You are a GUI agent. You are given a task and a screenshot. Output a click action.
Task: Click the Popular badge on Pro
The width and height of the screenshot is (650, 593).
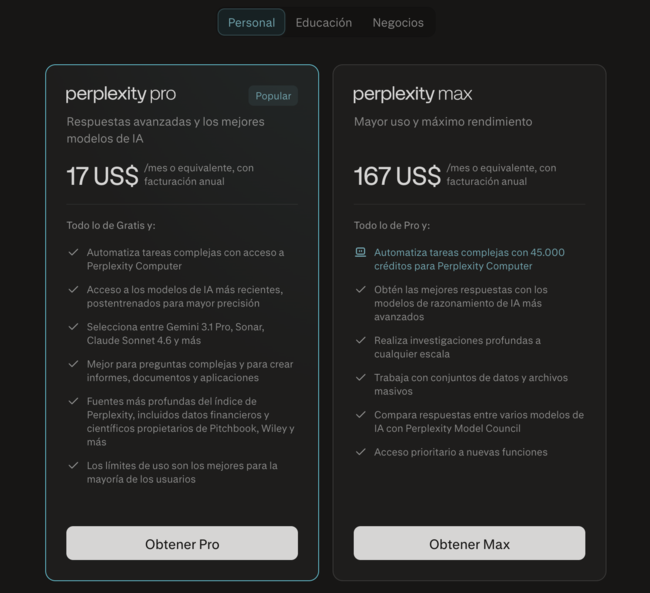pyautogui.click(x=273, y=96)
